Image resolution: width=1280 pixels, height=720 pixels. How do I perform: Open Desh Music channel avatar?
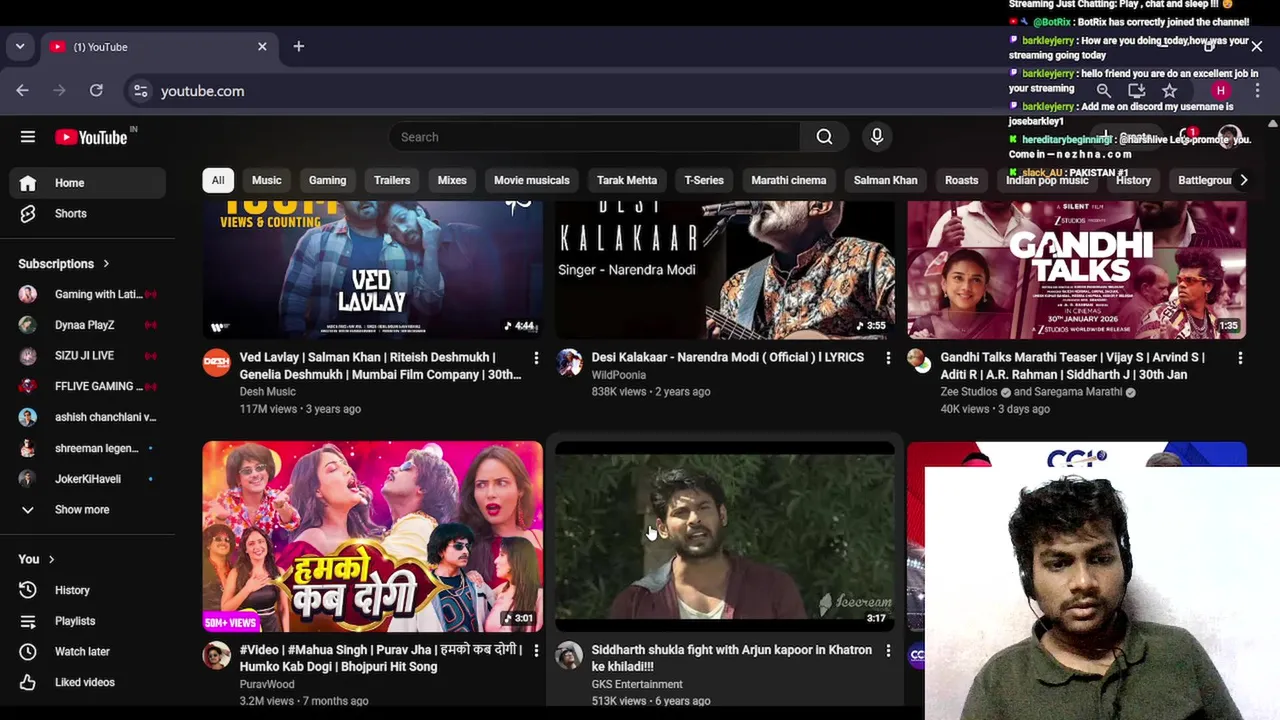pyautogui.click(x=217, y=362)
